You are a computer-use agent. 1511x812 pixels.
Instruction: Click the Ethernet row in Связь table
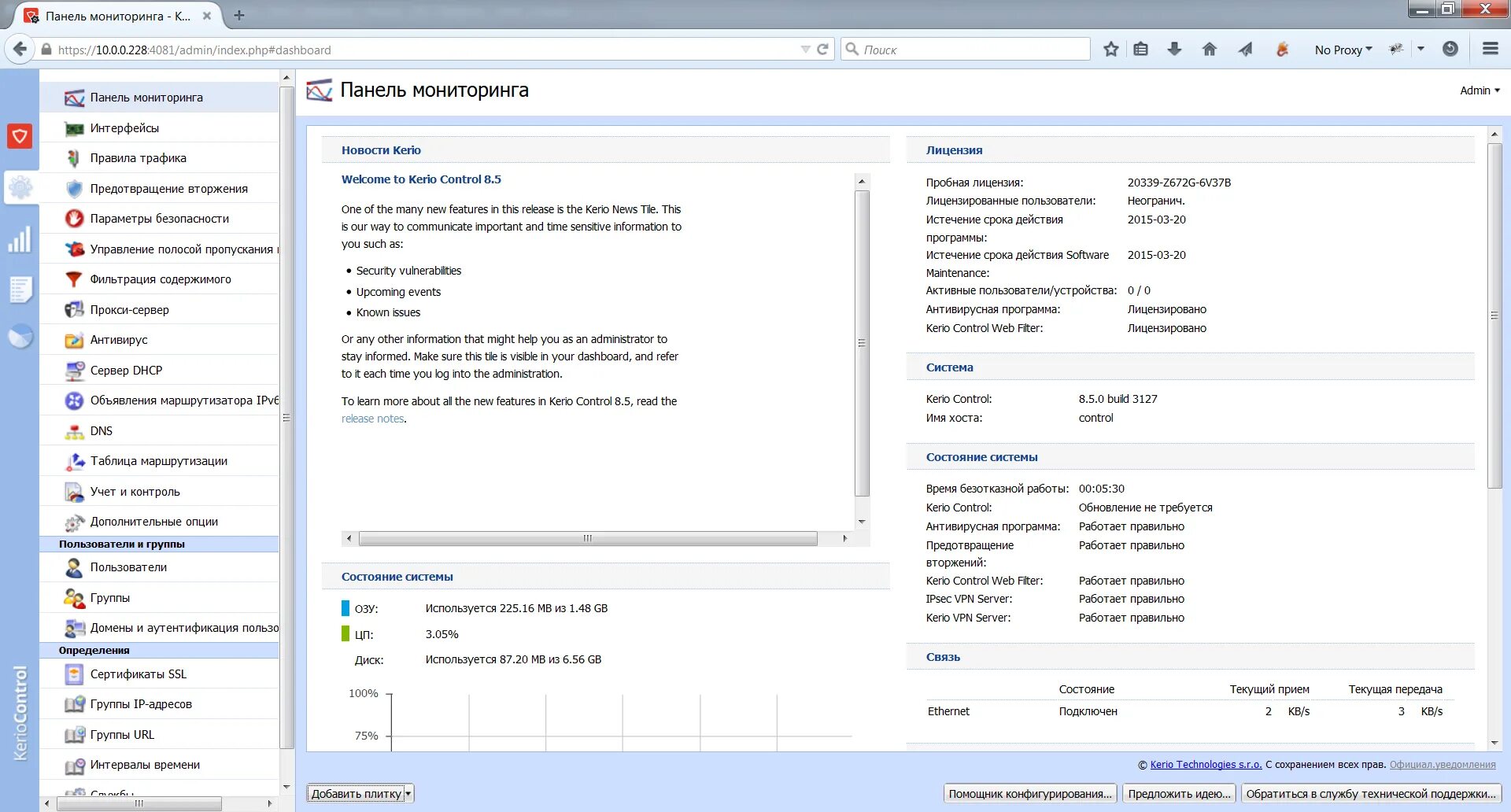point(1188,711)
